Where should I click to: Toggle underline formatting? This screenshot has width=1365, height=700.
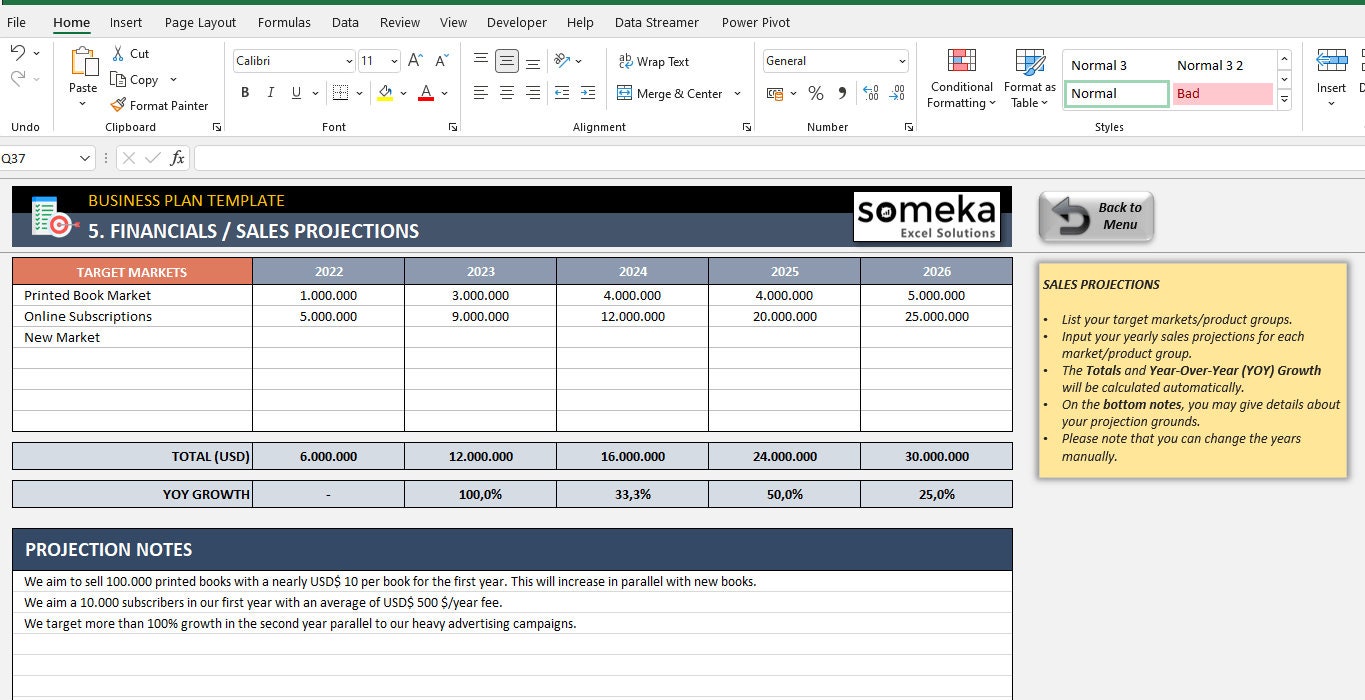click(x=294, y=92)
